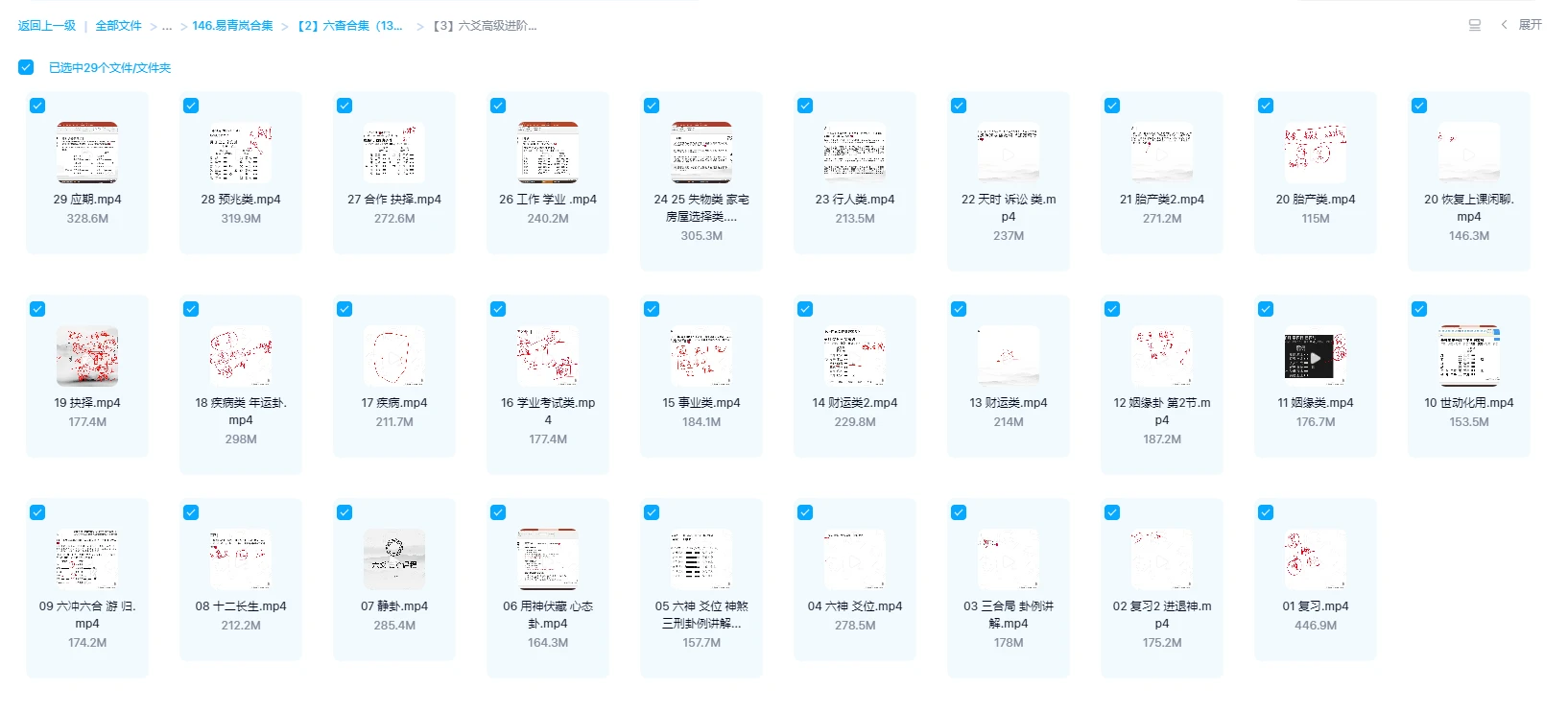
Task: Open the 20 胎产类.mp4 thumbnail
Action: coord(1316,153)
